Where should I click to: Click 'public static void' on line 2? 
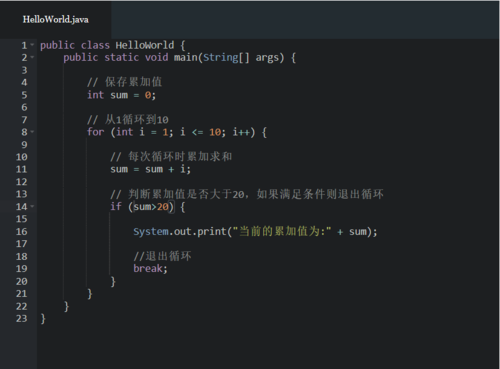[116, 57]
